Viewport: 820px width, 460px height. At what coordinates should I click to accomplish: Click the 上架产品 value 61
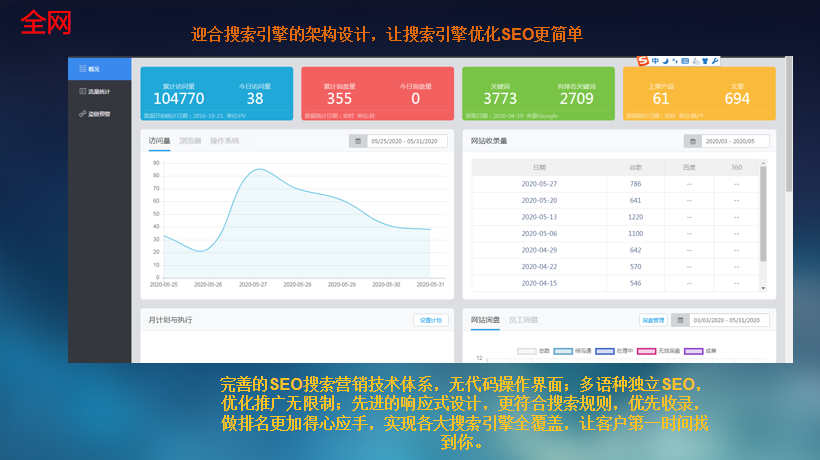tap(660, 99)
